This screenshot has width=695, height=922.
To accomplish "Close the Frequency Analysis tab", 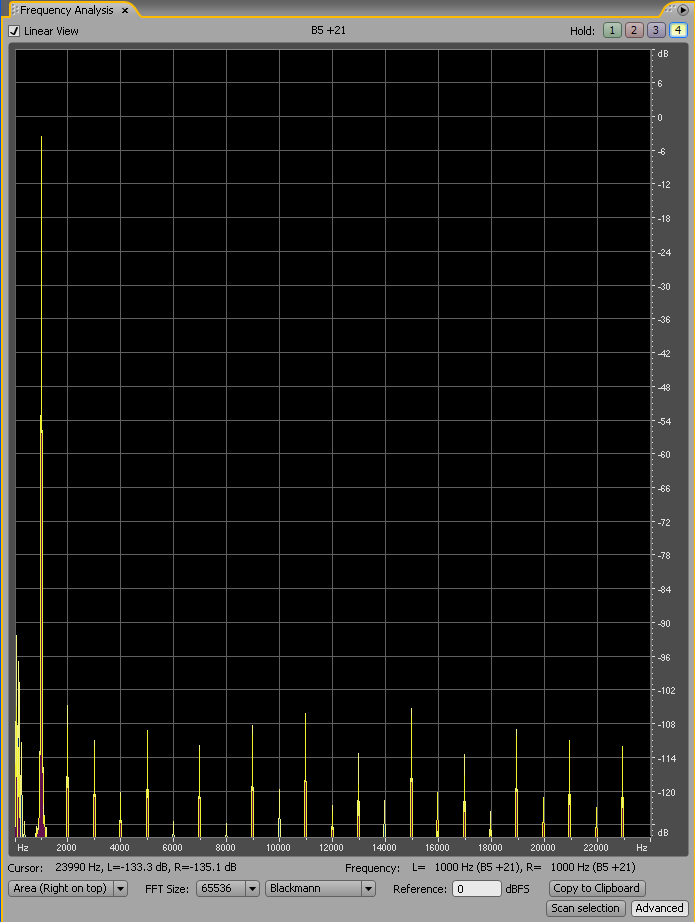I will [125, 11].
